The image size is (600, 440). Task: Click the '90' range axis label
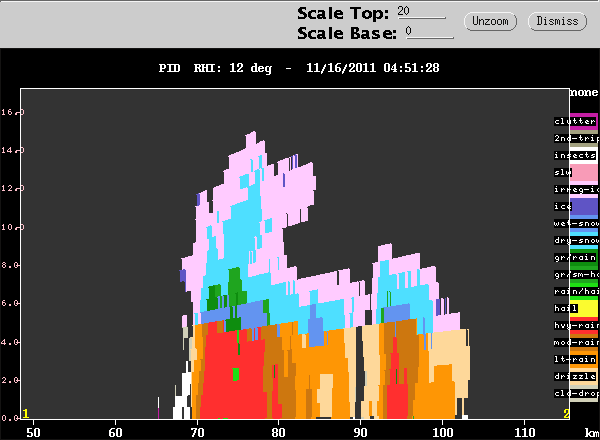coord(360,432)
